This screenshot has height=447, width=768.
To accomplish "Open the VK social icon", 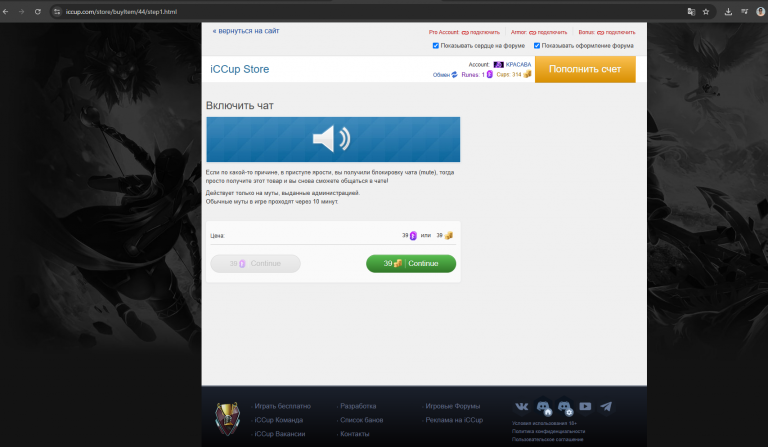I will (x=522, y=406).
